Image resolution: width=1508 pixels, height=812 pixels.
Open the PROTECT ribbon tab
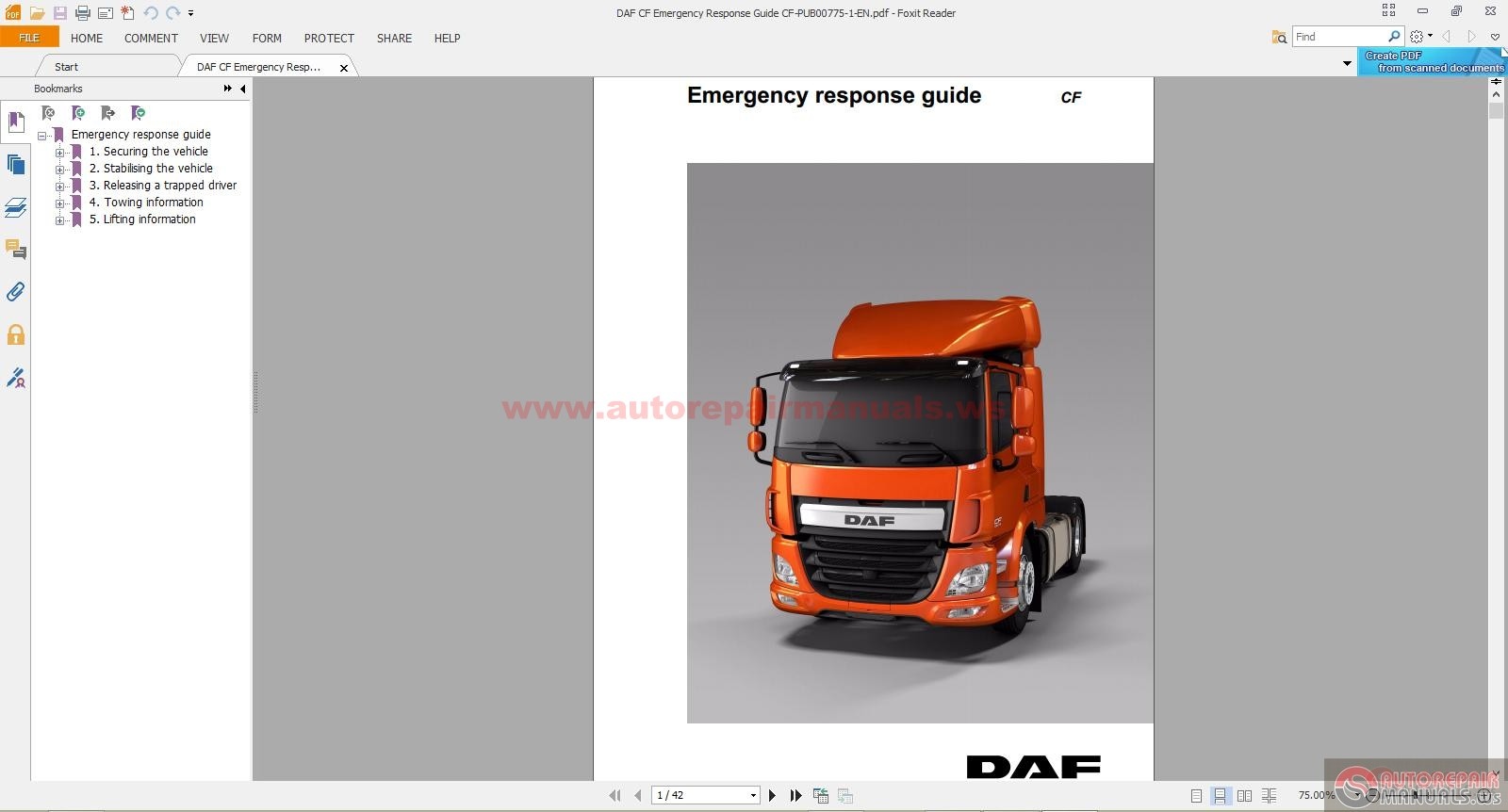pyautogui.click(x=329, y=39)
